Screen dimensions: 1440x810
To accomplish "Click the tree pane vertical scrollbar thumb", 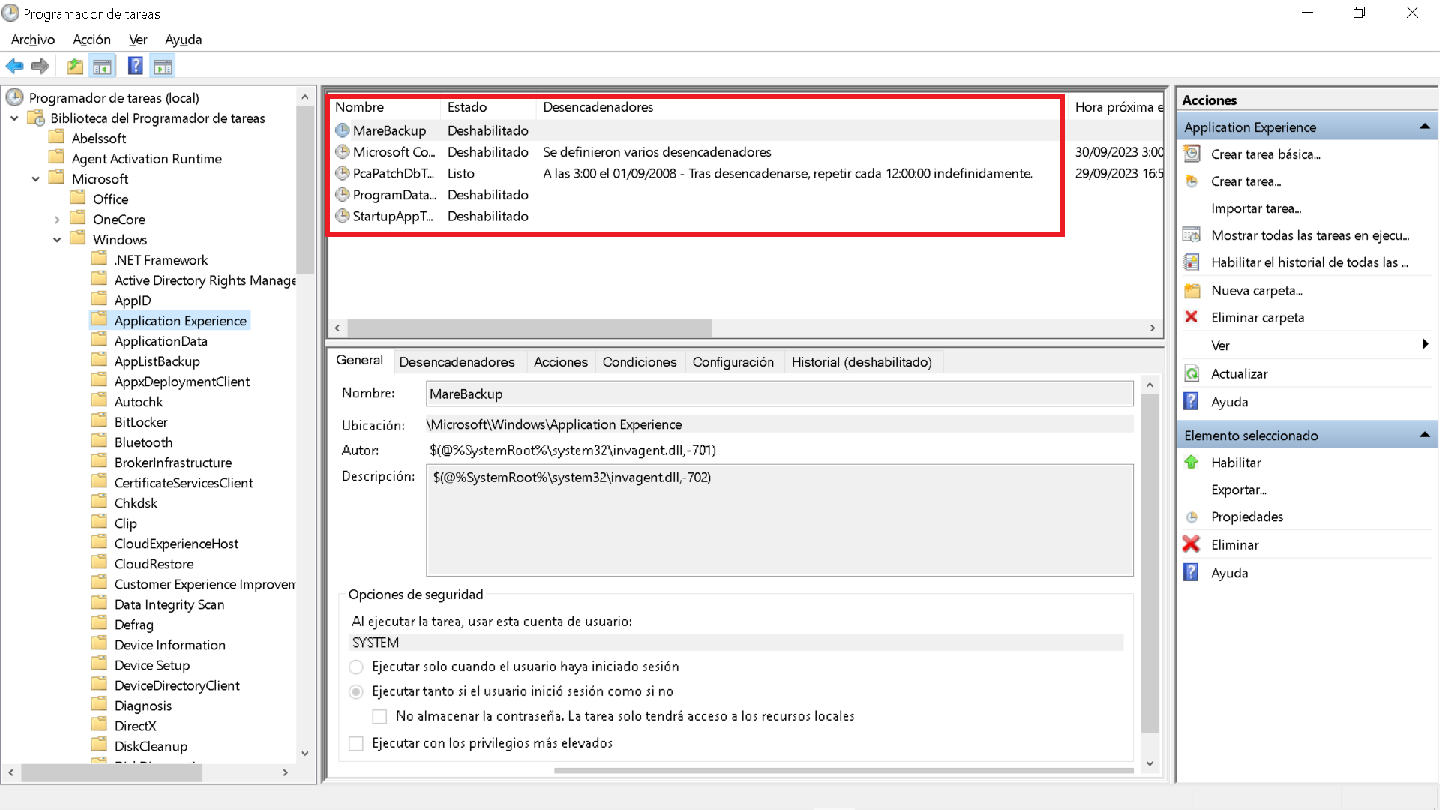I will click(305, 188).
